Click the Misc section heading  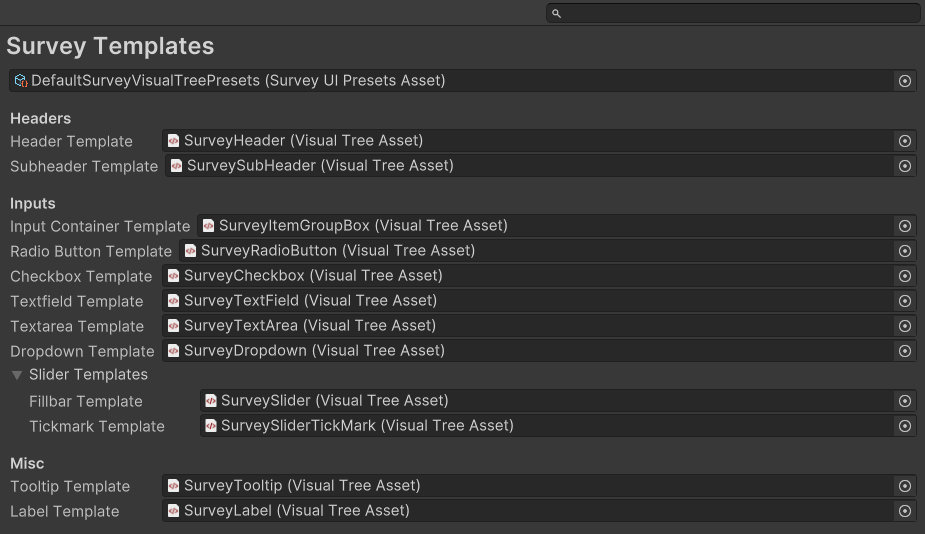[27, 464]
